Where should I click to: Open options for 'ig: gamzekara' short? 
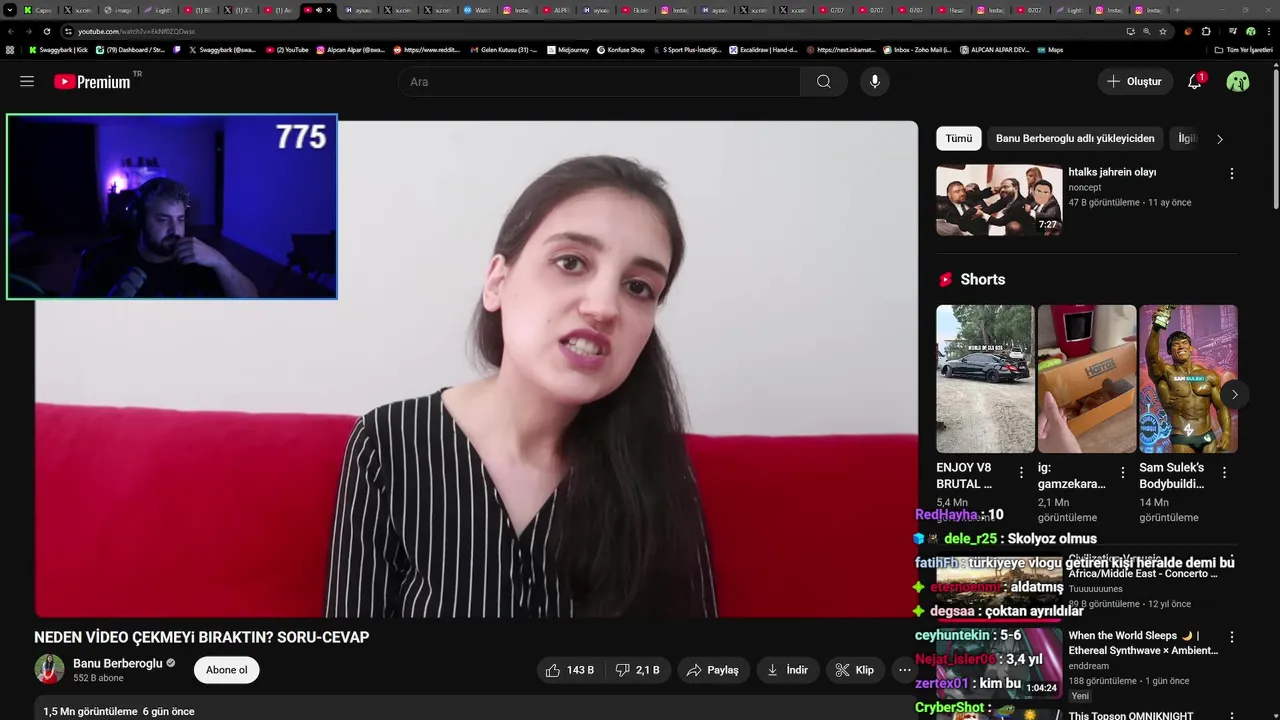point(1122,472)
